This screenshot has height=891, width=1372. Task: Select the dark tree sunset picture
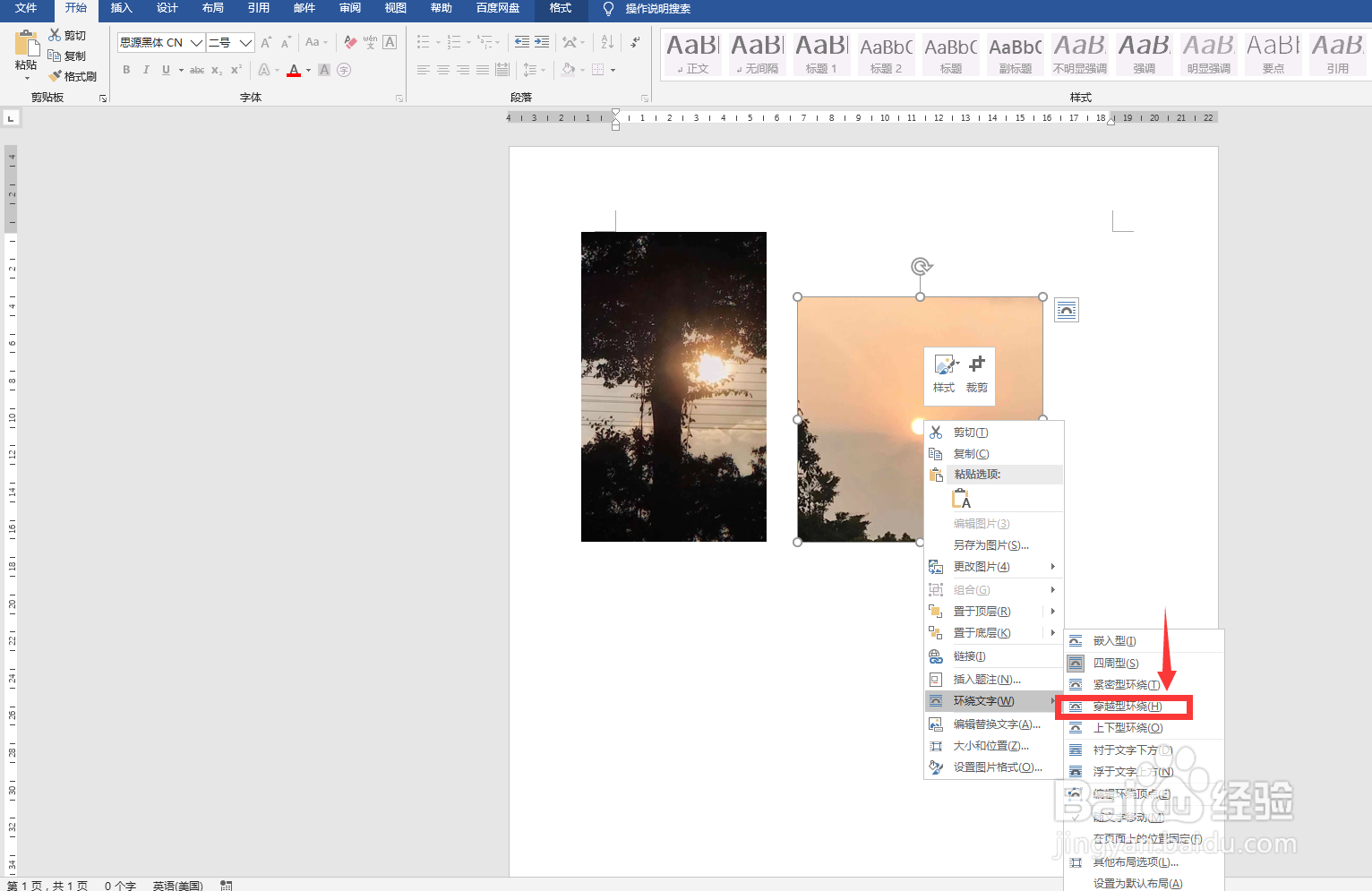tap(673, 387)
